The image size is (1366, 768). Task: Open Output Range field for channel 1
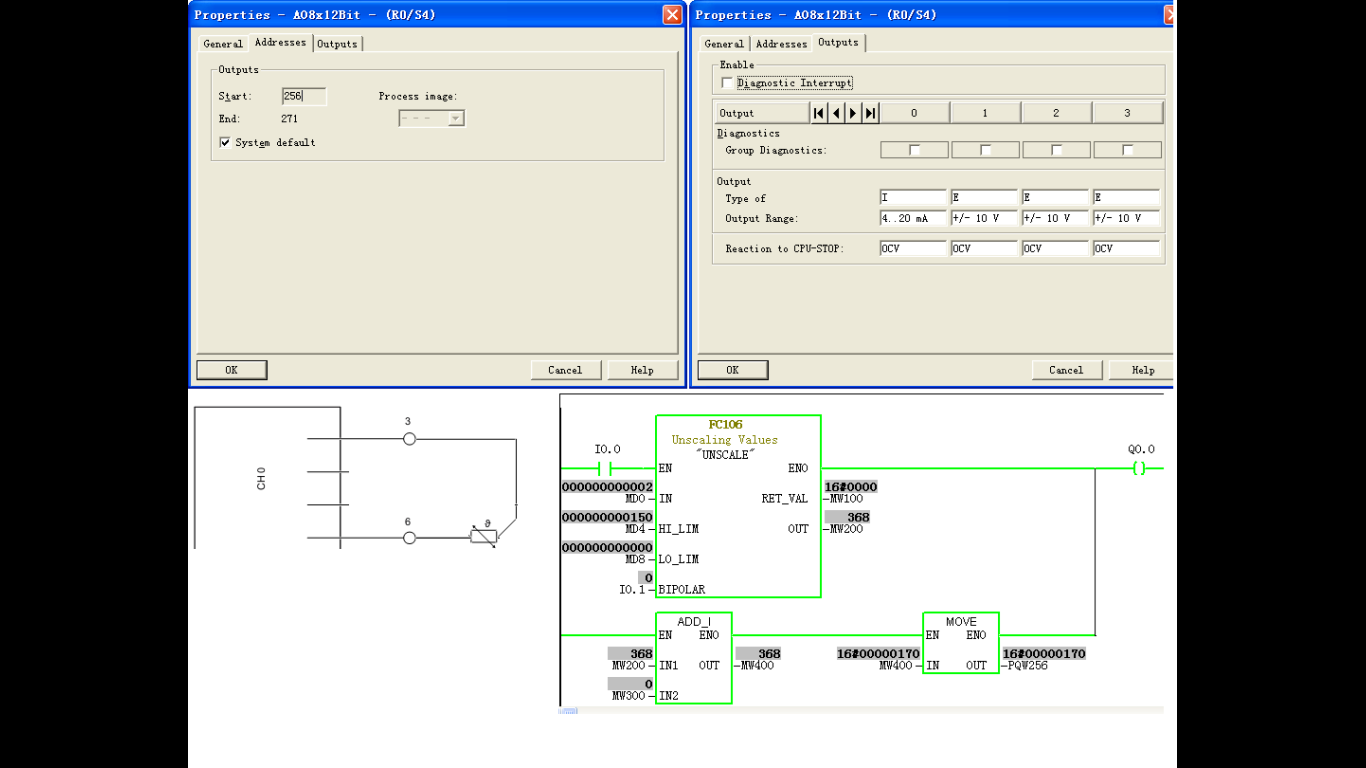984,218
